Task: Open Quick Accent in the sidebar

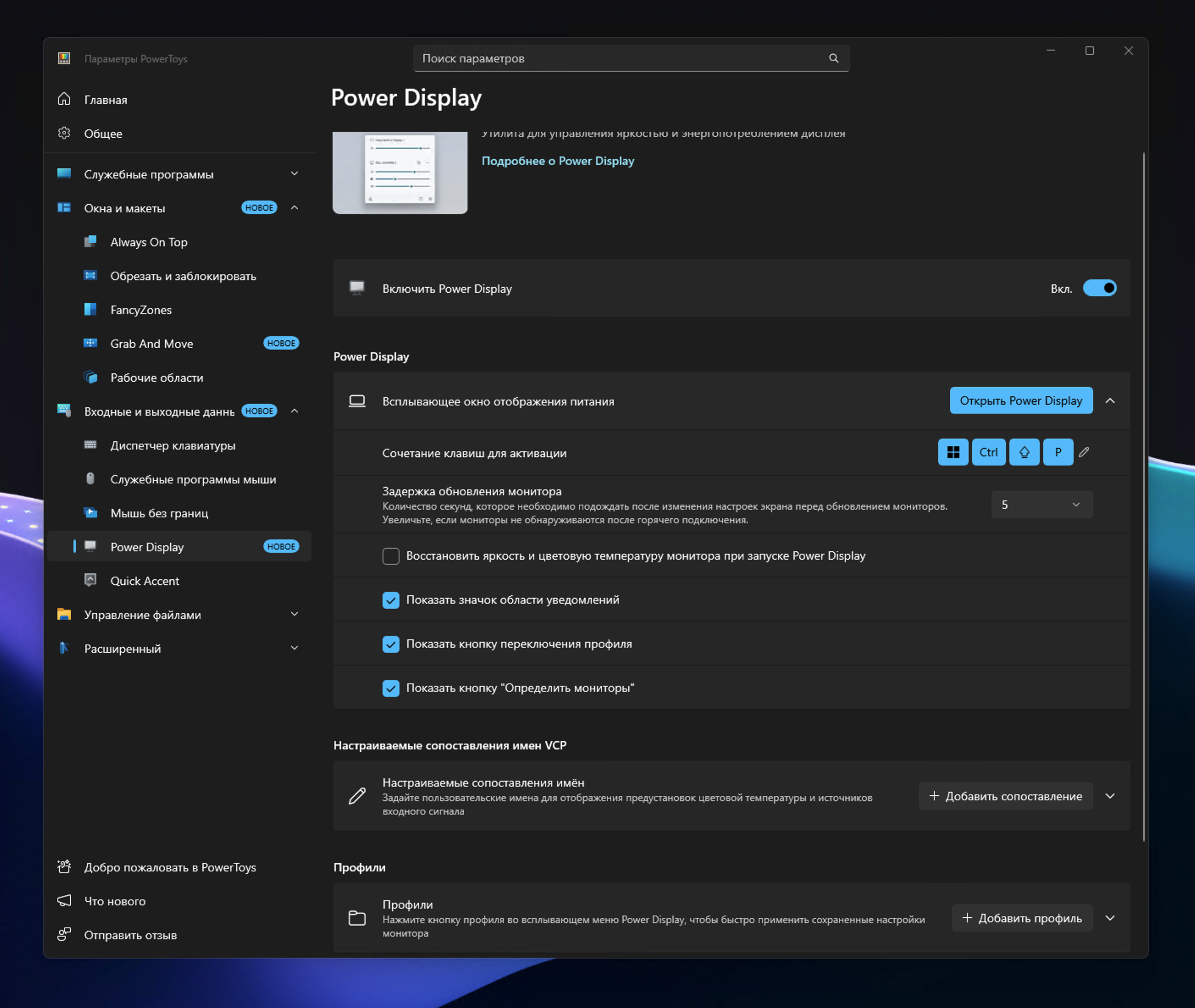Action: tap(144, 581)
